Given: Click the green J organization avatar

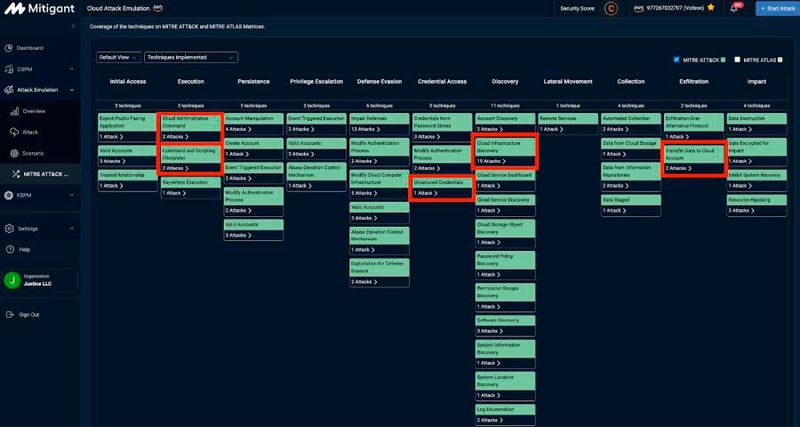Looking at the screenshot, I should [x=12, y=280].
